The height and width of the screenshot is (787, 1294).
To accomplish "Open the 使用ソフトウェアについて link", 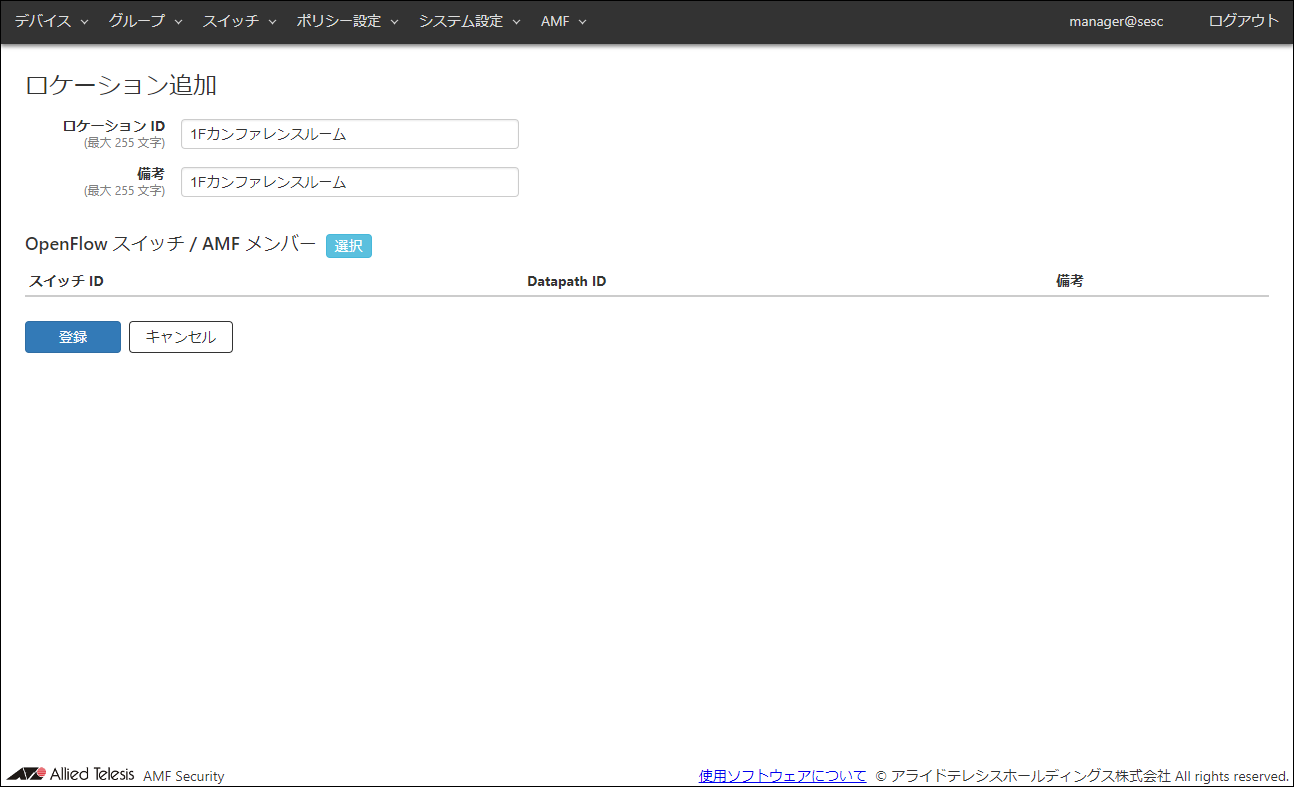I will point(782,776).
